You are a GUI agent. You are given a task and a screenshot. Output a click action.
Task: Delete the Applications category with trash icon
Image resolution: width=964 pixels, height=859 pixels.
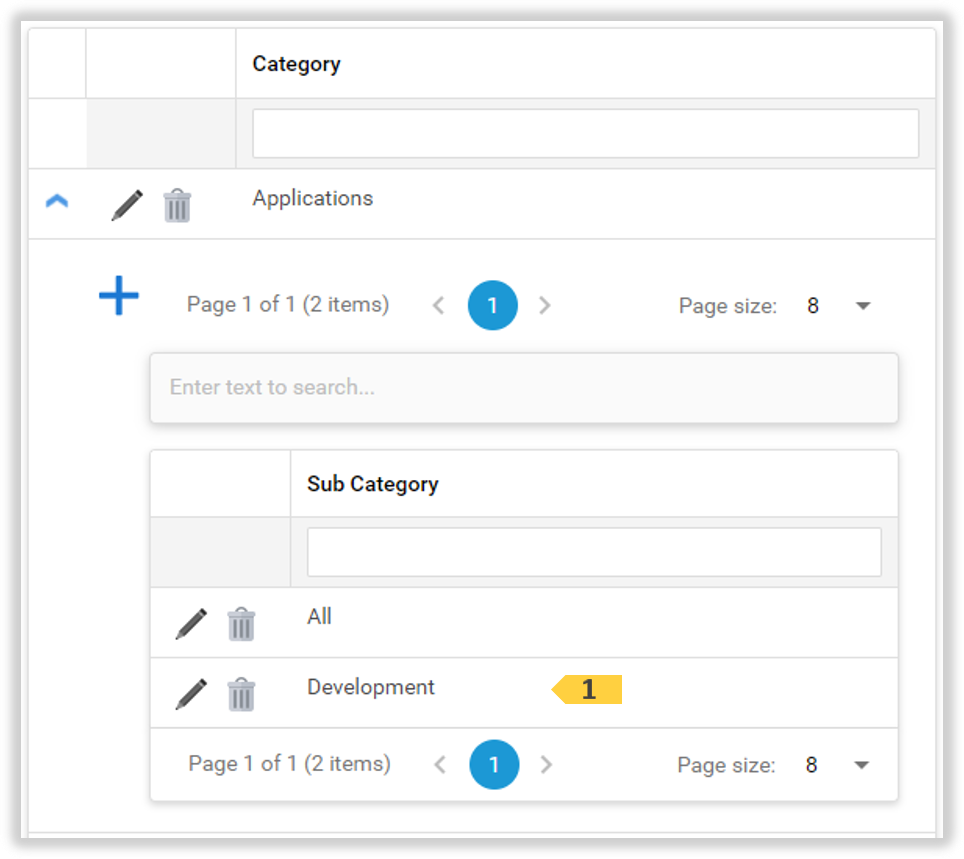pyautogui.click(x=177, y=205)
